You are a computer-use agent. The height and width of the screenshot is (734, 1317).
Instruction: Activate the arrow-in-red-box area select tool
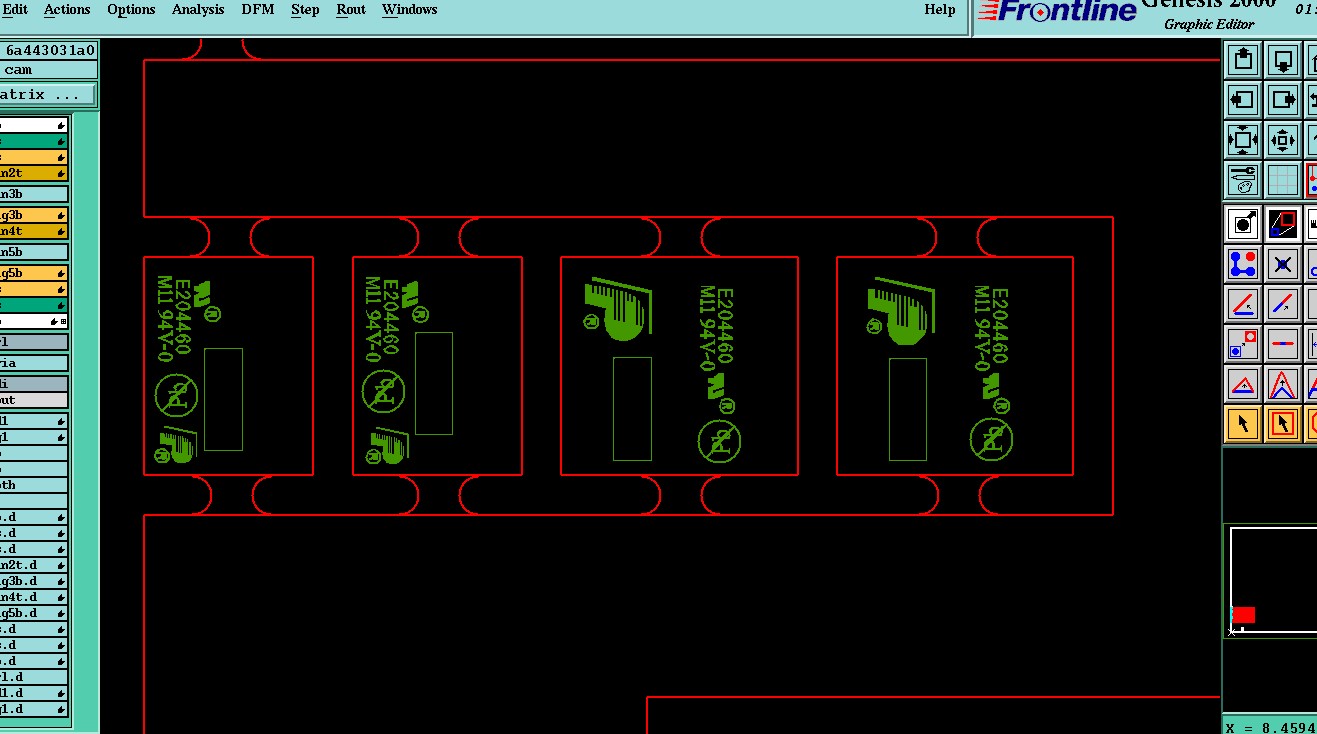coord(1283,424)
